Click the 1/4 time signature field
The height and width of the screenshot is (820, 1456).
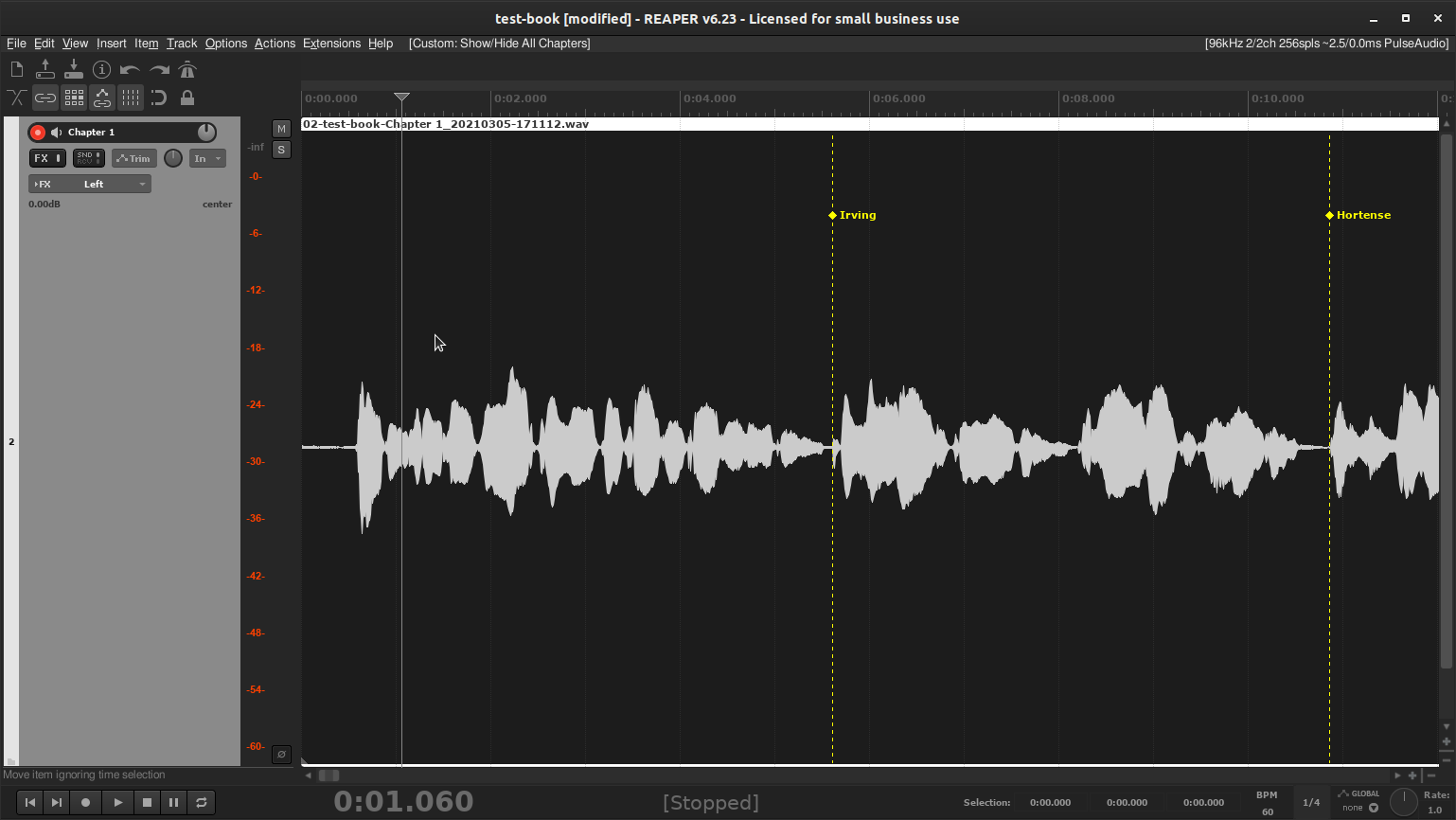1311,803
